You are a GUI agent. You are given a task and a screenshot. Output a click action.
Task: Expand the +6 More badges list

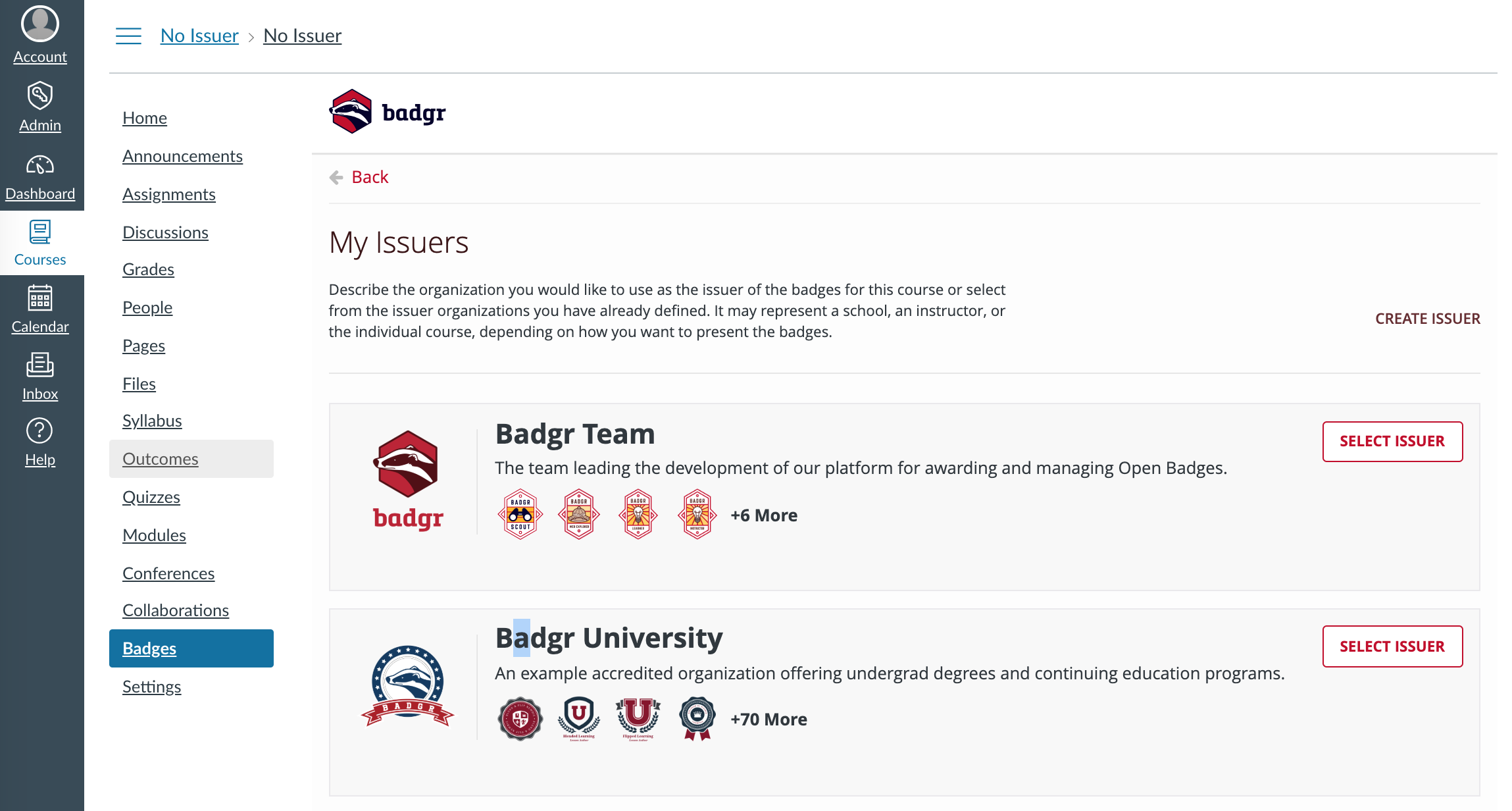point(764,515)
